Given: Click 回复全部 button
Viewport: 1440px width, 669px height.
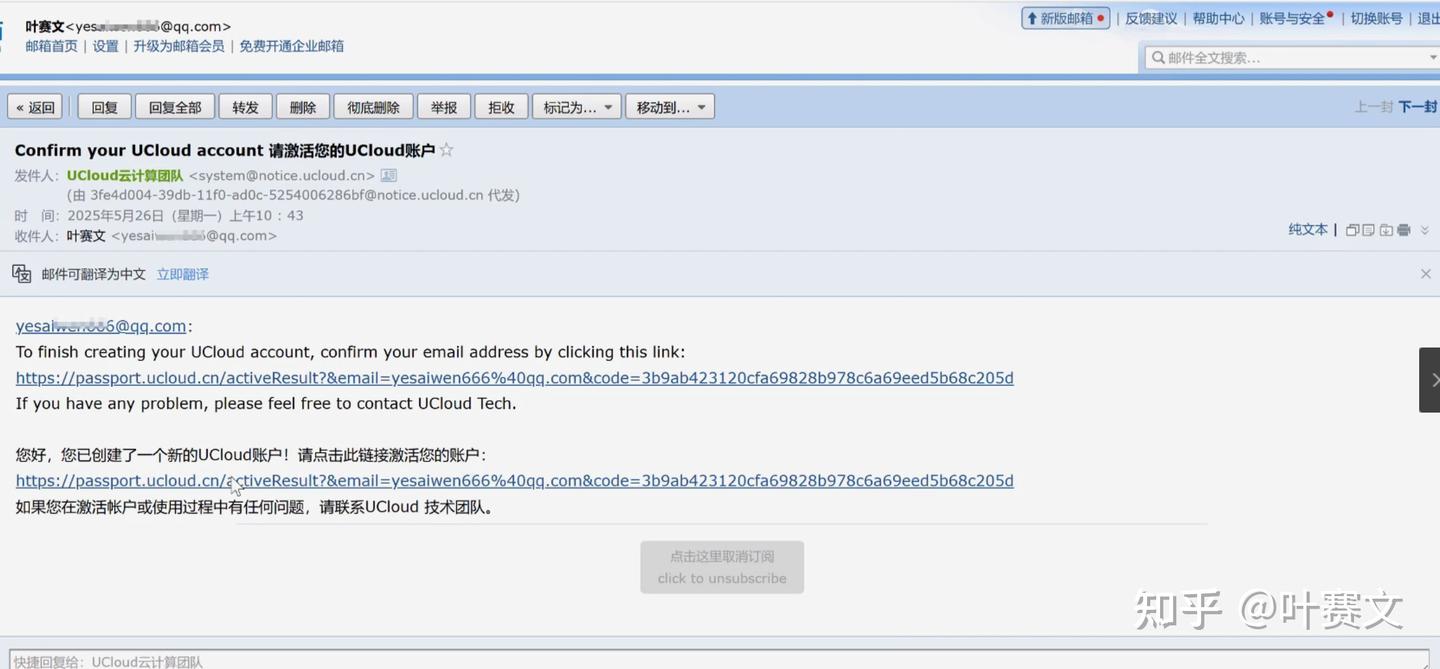Looking at the screenshot, I should (175, 107).
